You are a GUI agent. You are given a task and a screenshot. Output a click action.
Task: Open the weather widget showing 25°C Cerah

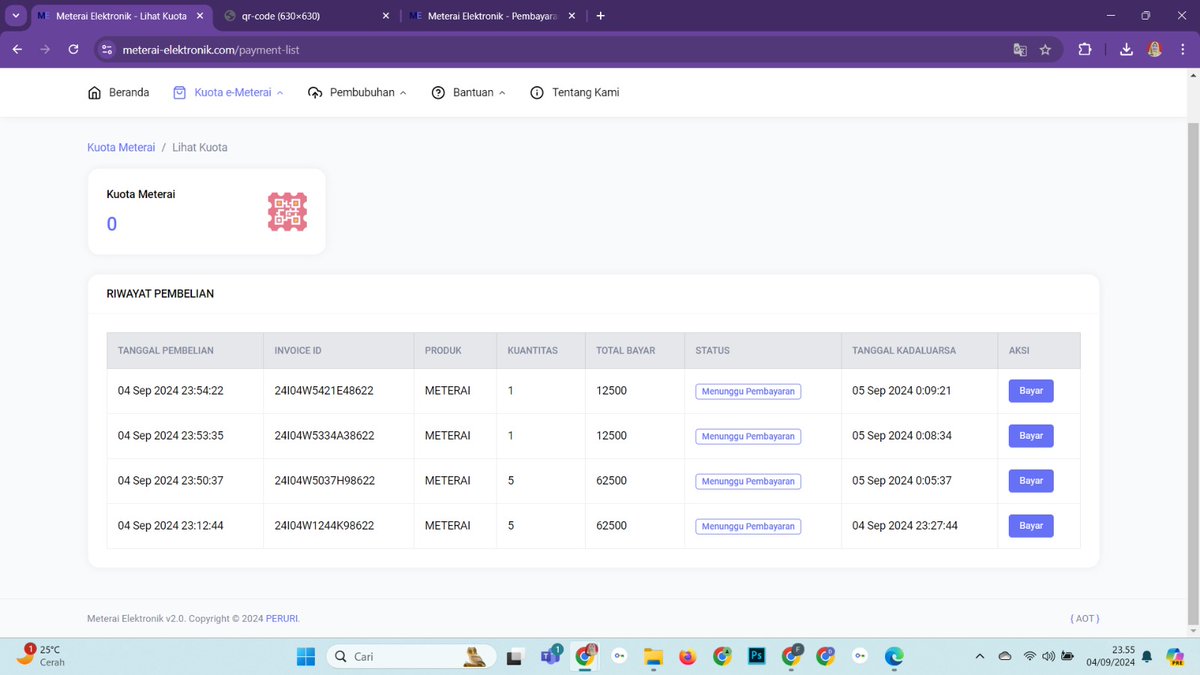(42, 656)
